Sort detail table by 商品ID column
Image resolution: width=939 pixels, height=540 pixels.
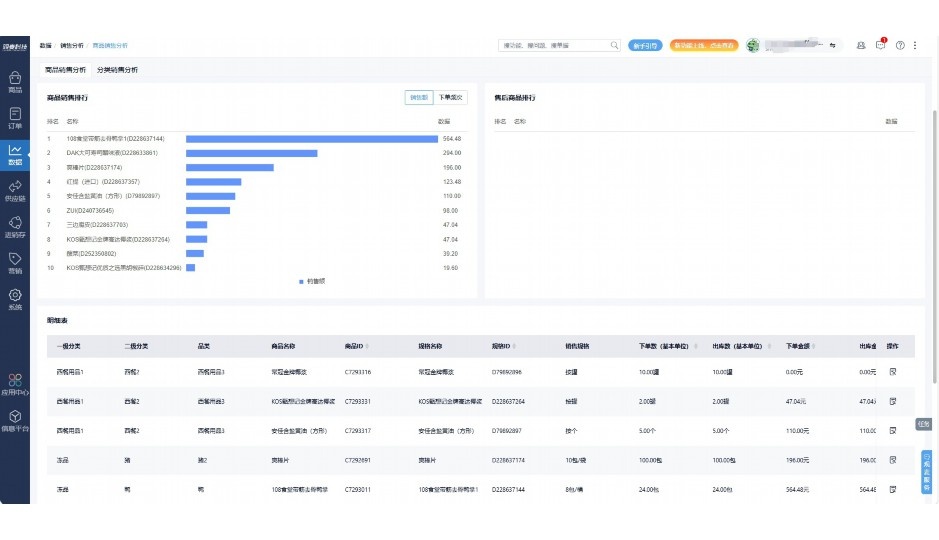pyautogui.click(x=357, y=346)
